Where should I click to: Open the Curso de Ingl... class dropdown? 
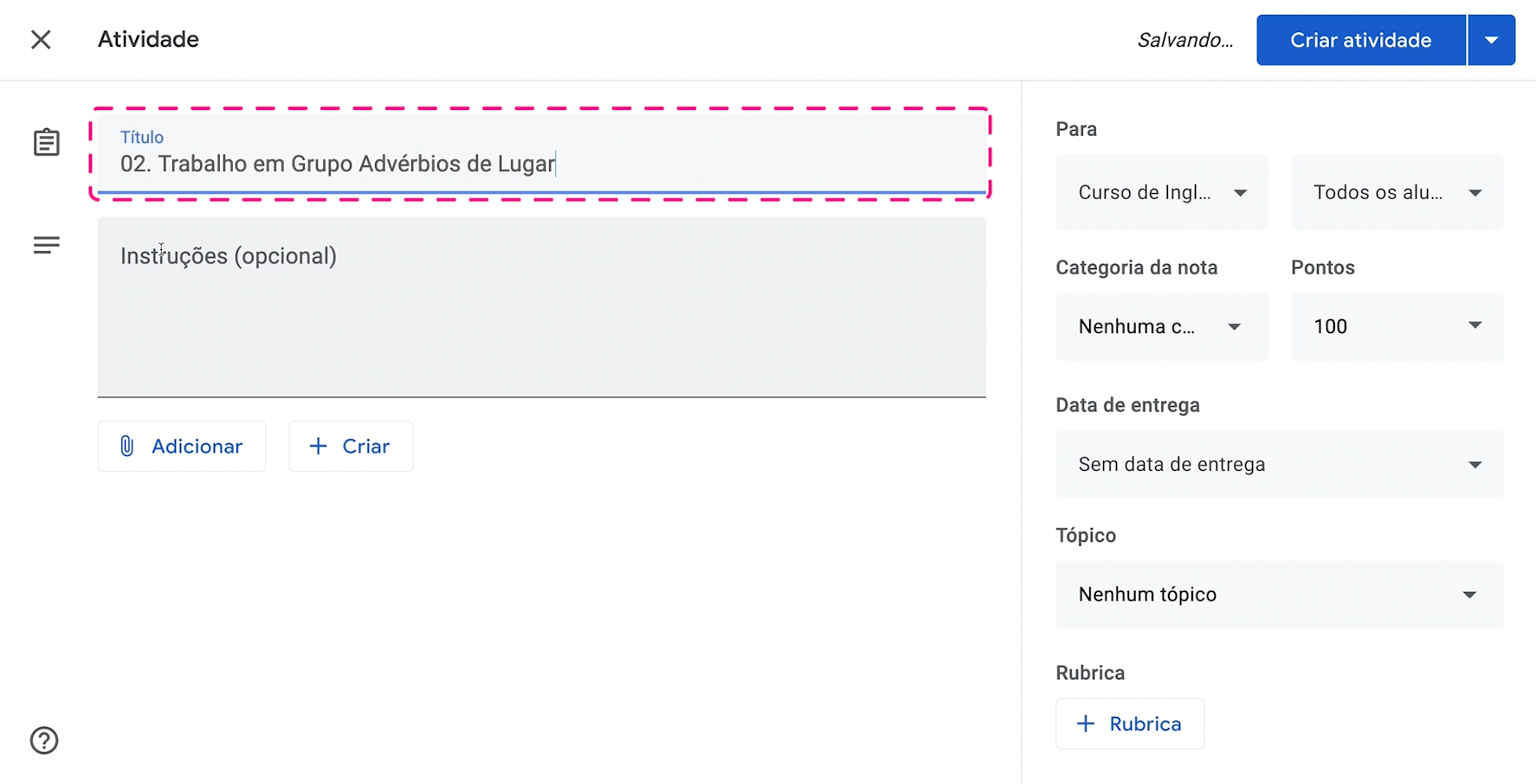tap(1162, 193)
